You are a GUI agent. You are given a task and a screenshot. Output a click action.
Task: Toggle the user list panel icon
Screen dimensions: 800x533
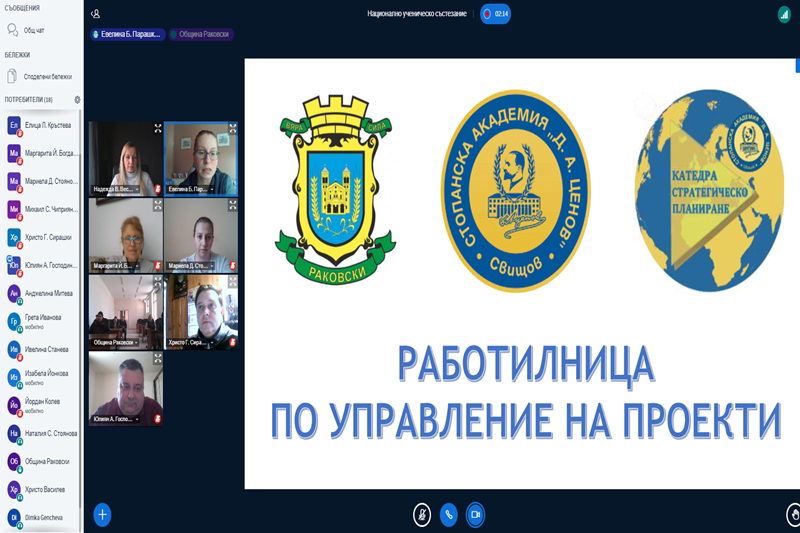[95, 14]
